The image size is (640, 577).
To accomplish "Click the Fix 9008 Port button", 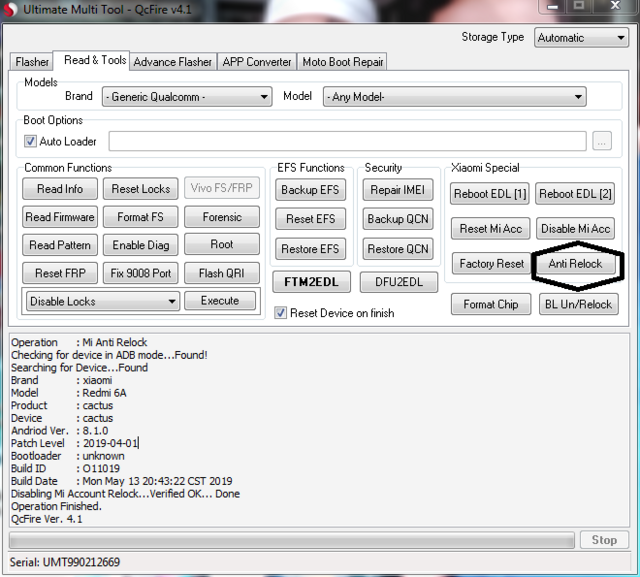I will [141, 273].
